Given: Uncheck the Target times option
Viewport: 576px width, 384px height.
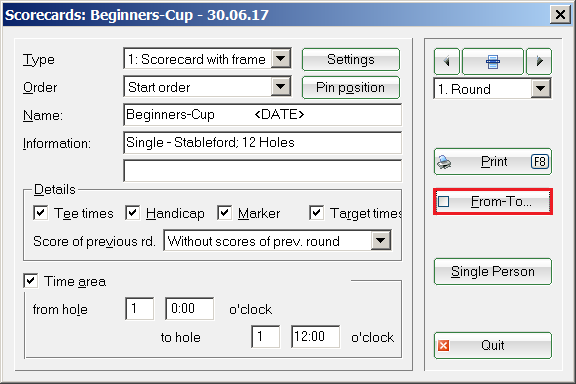Looking at the screenshot, I should pyautogui.click(x=317, y=213).
